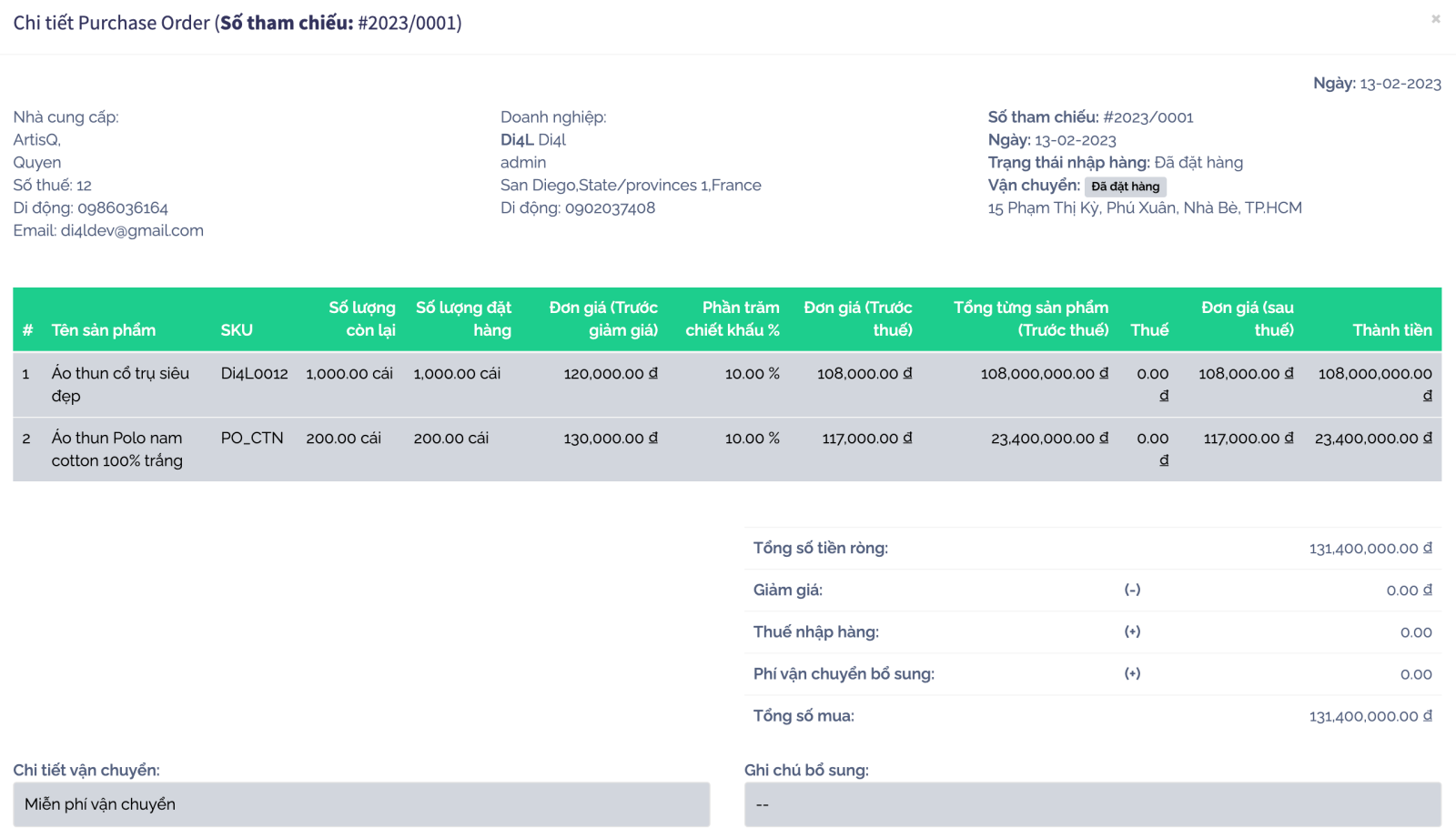
Task: Click the plus sign beside Thuế nhập hàng
Action: 1132,631
